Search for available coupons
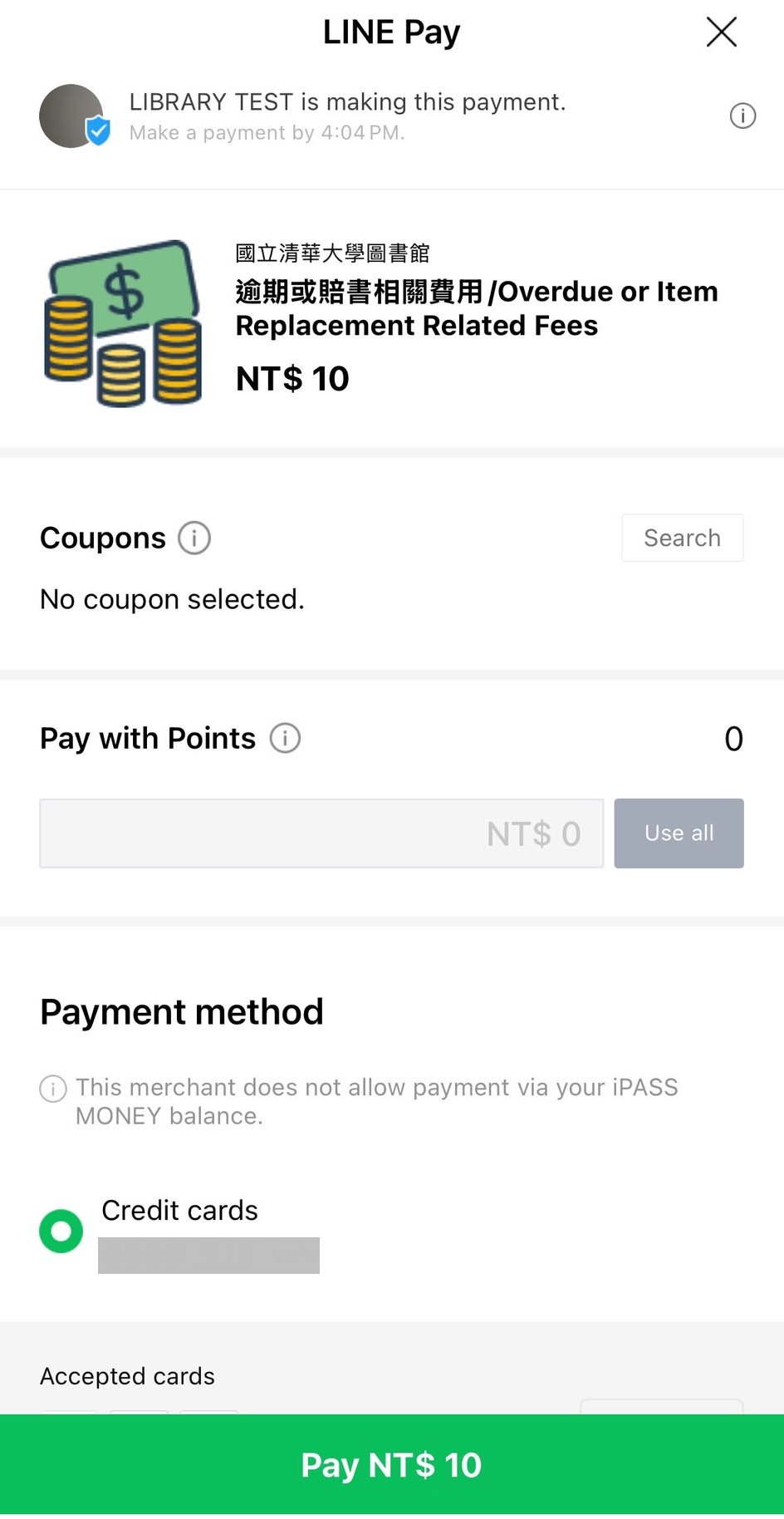The image size is (784, 1519). [682, 538]
